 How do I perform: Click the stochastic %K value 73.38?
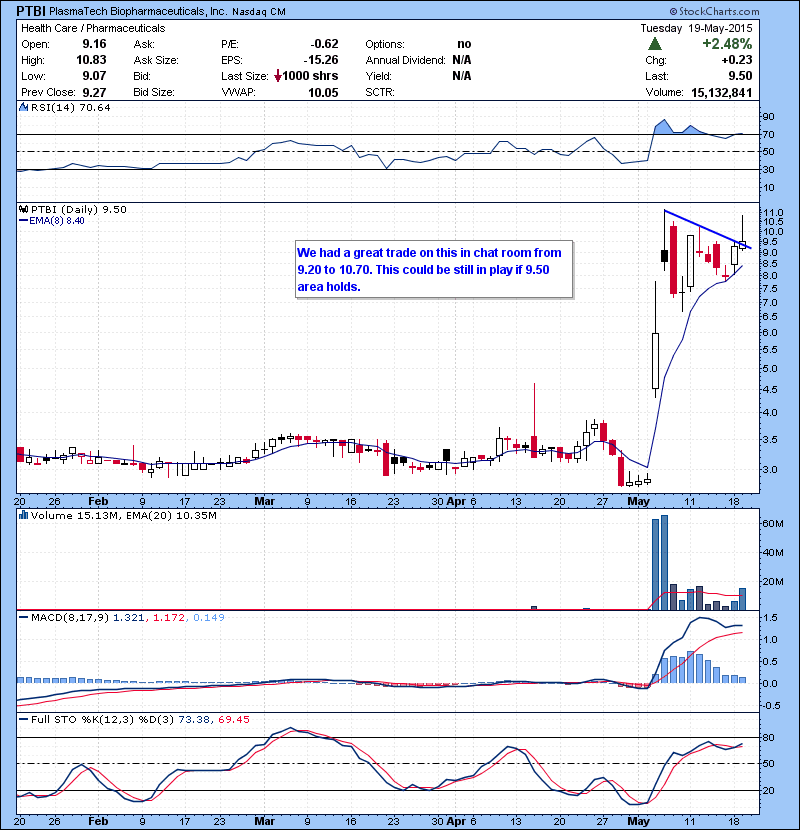(193, 719)
